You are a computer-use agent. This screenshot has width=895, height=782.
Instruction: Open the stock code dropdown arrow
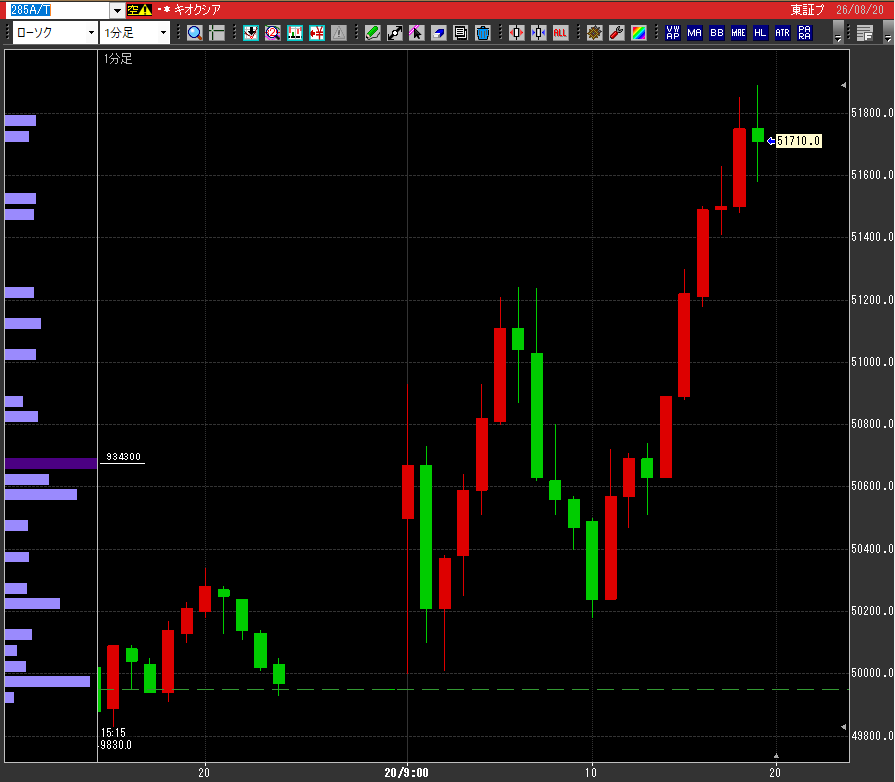point(117,10)
